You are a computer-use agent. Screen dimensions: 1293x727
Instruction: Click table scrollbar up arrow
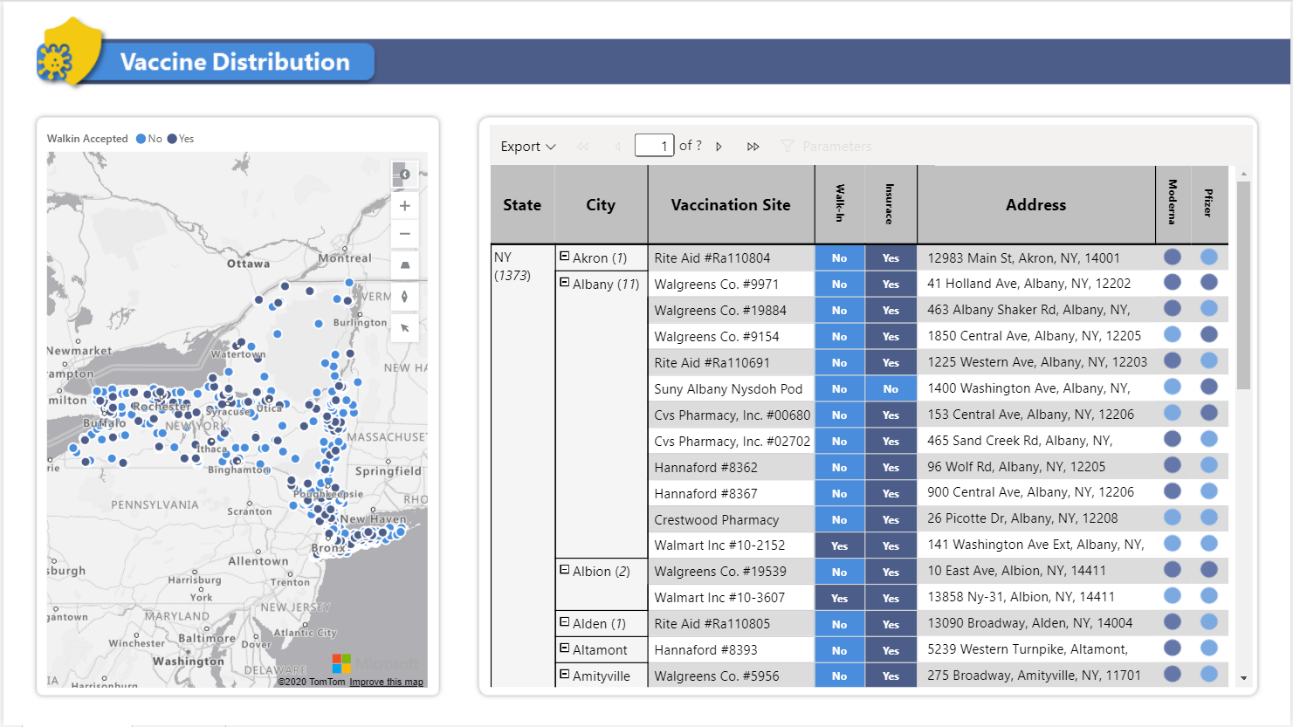tap(1244, 173)
